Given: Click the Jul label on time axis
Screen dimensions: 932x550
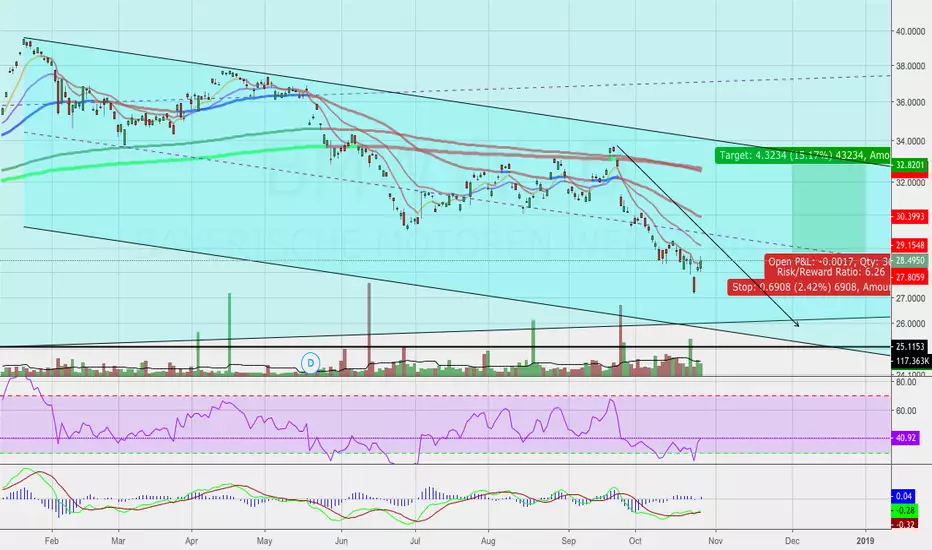Looking at the screenshot, I should tap(415, 541).
